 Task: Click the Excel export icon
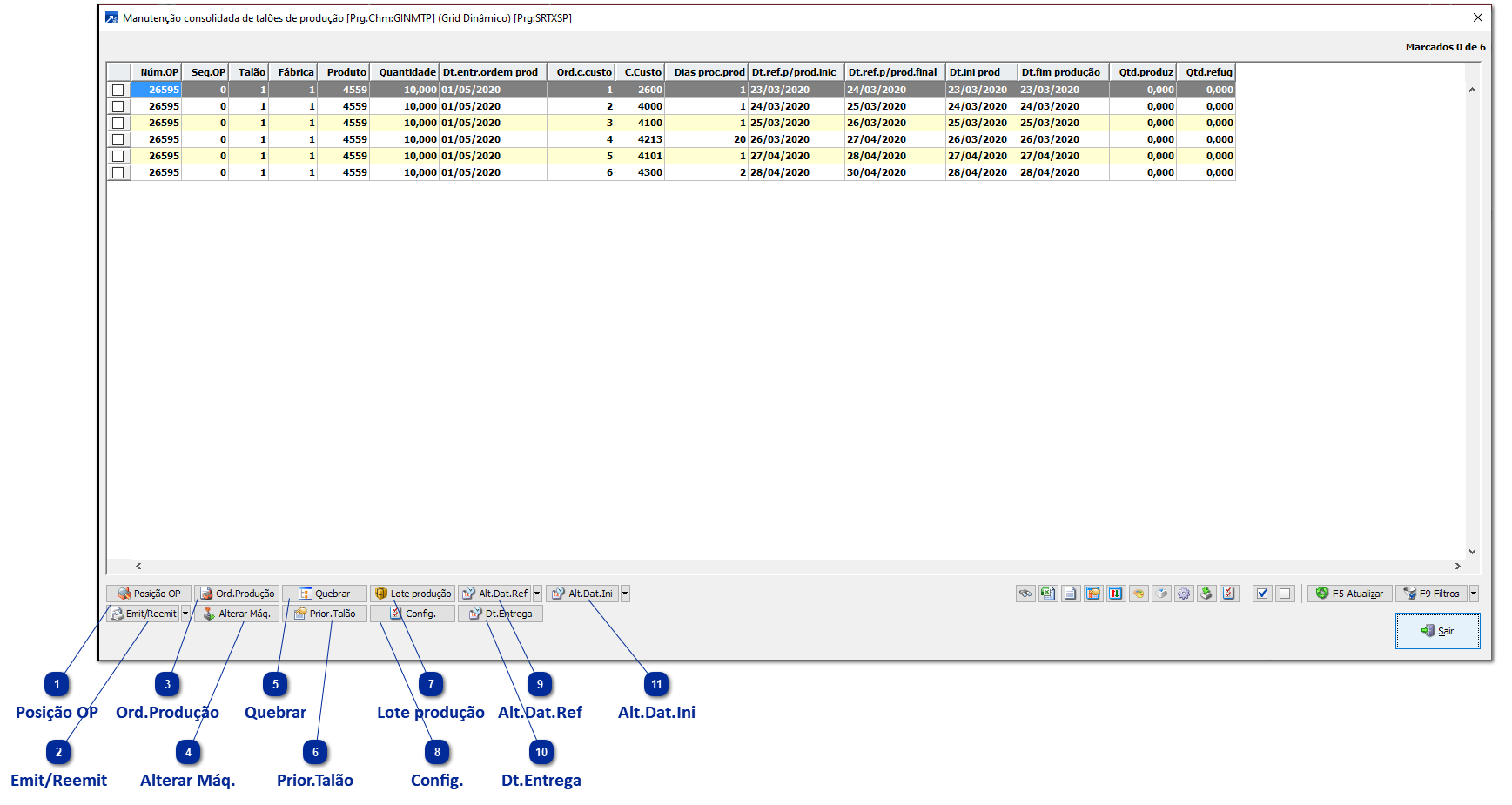[1048, 594]
